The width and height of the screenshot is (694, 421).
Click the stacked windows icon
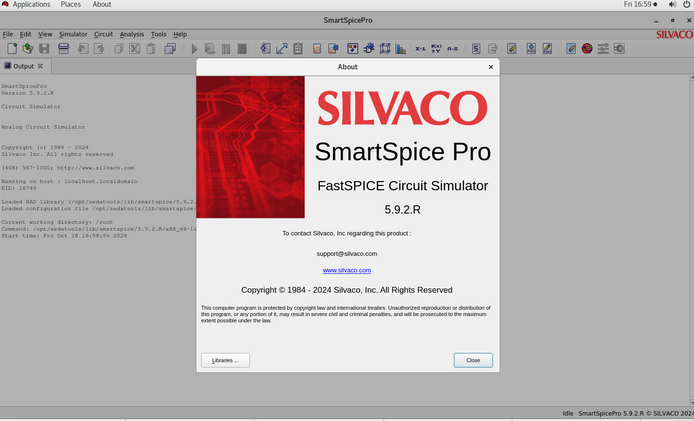tap(170, 49)
